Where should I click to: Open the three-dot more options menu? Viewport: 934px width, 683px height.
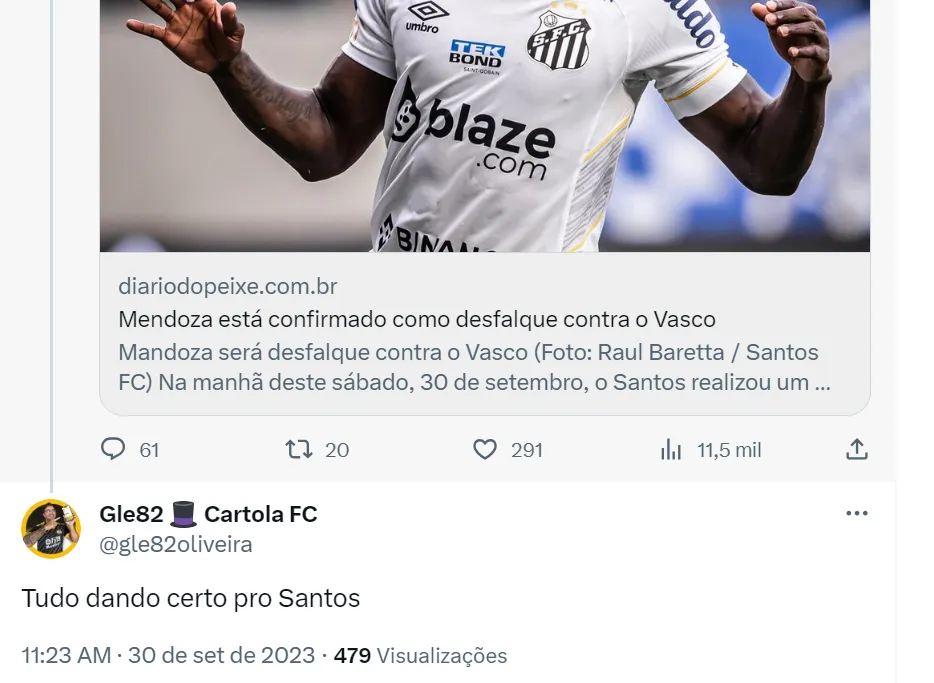pyautogui.click(x=857, y=513)
